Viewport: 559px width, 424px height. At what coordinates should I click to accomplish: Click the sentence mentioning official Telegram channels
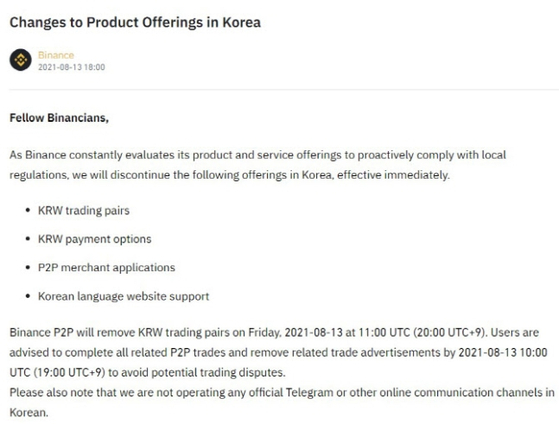[282, 402]
